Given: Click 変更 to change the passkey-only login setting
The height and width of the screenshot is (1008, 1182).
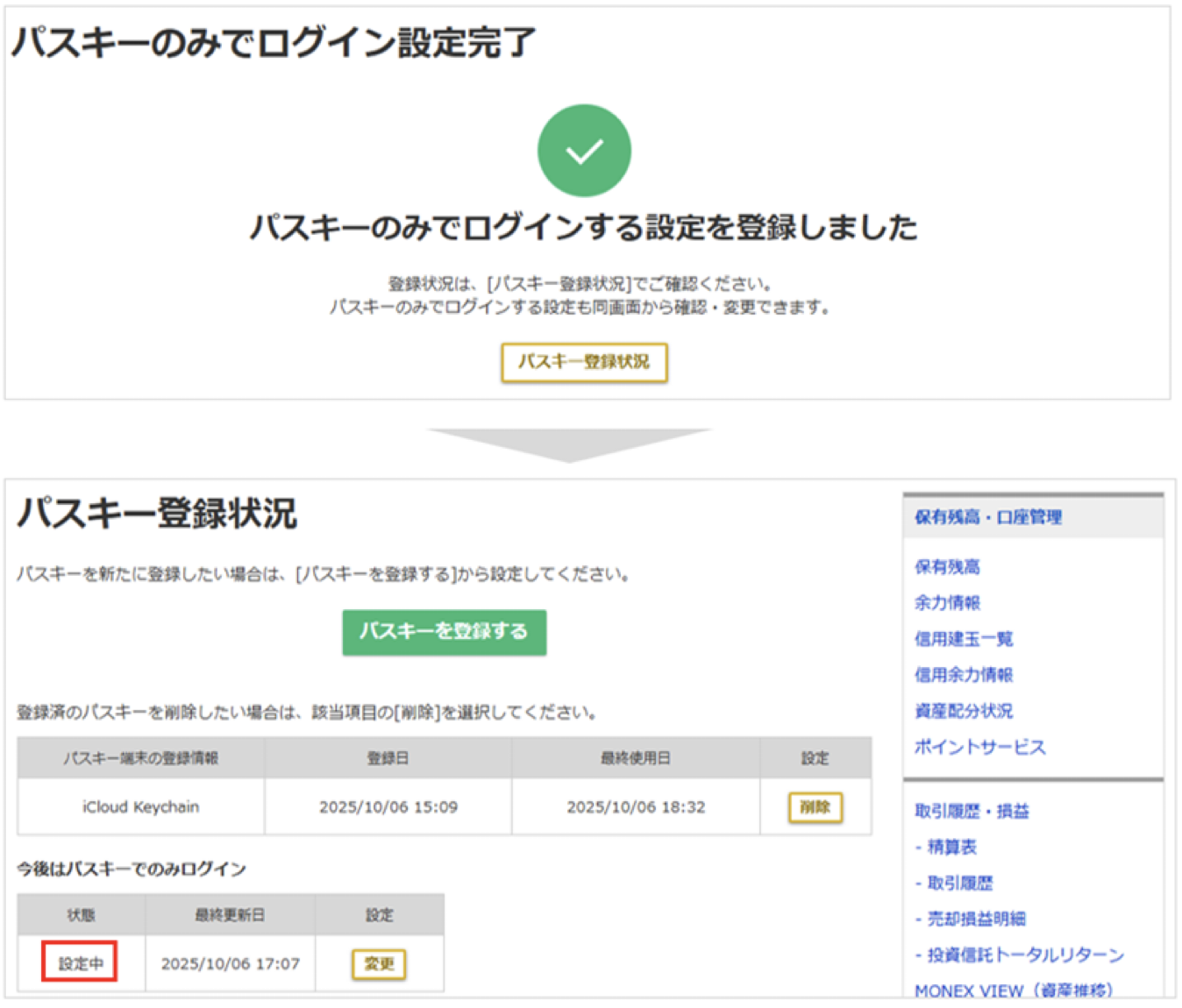Looking at the screenshot, I should pyautogui.click(x=379, y=964).
